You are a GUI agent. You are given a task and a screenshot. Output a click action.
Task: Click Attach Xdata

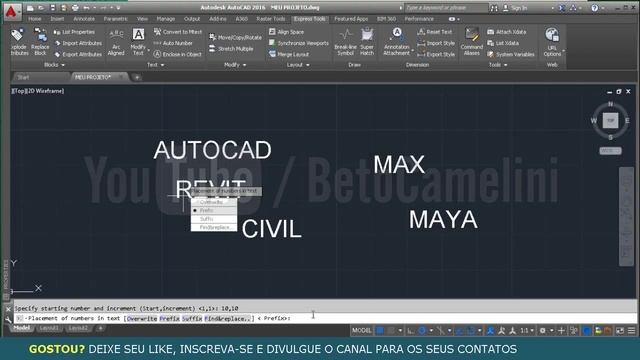click(x=507, y=32)
